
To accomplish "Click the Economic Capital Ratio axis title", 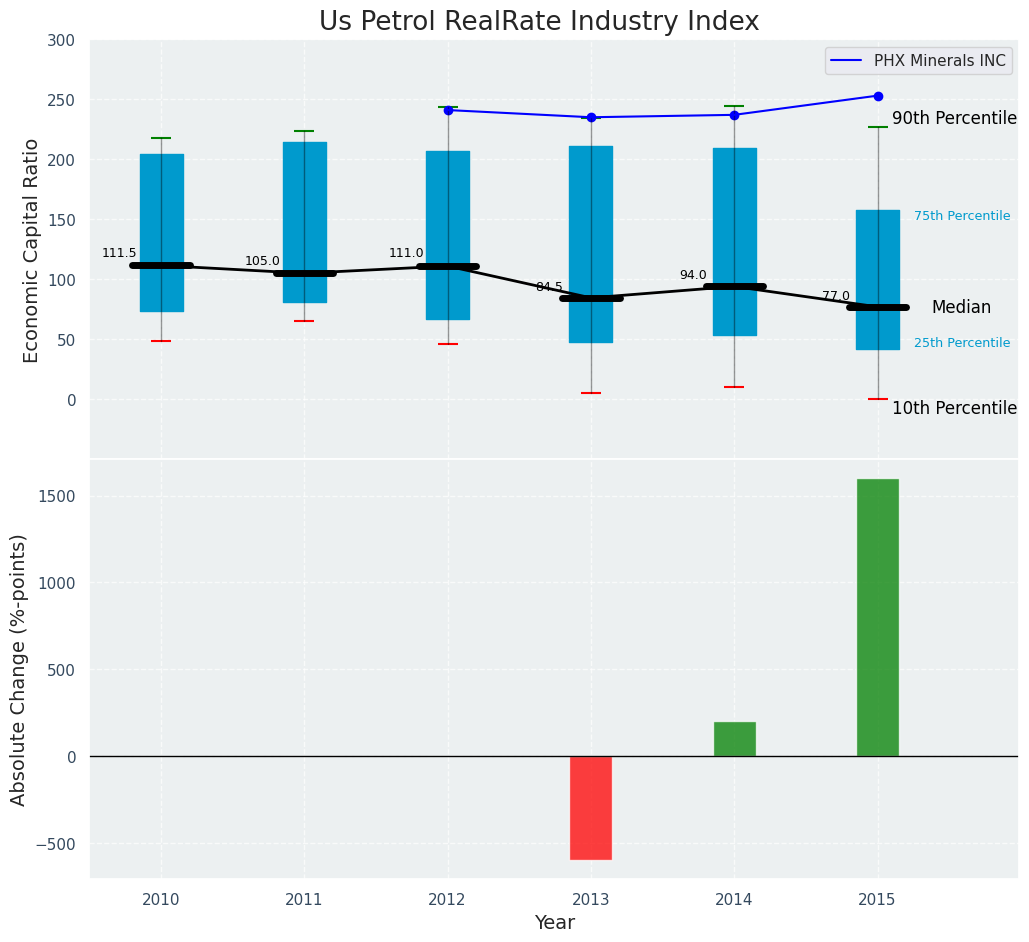I will tap(32, 250).
